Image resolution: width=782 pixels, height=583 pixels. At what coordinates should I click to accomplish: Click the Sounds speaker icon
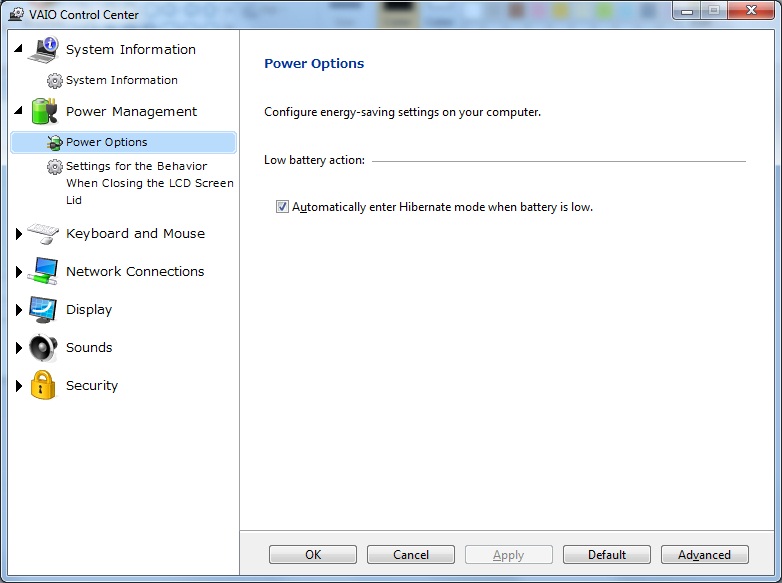(x=43, y=348)
